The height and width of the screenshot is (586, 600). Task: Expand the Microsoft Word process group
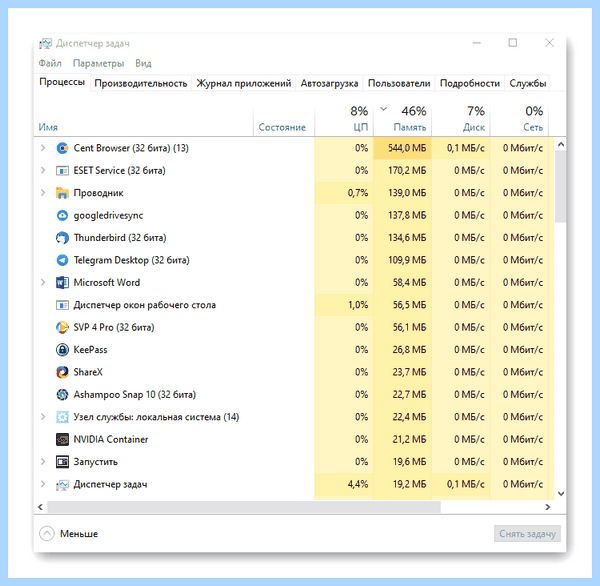[43, 283]
